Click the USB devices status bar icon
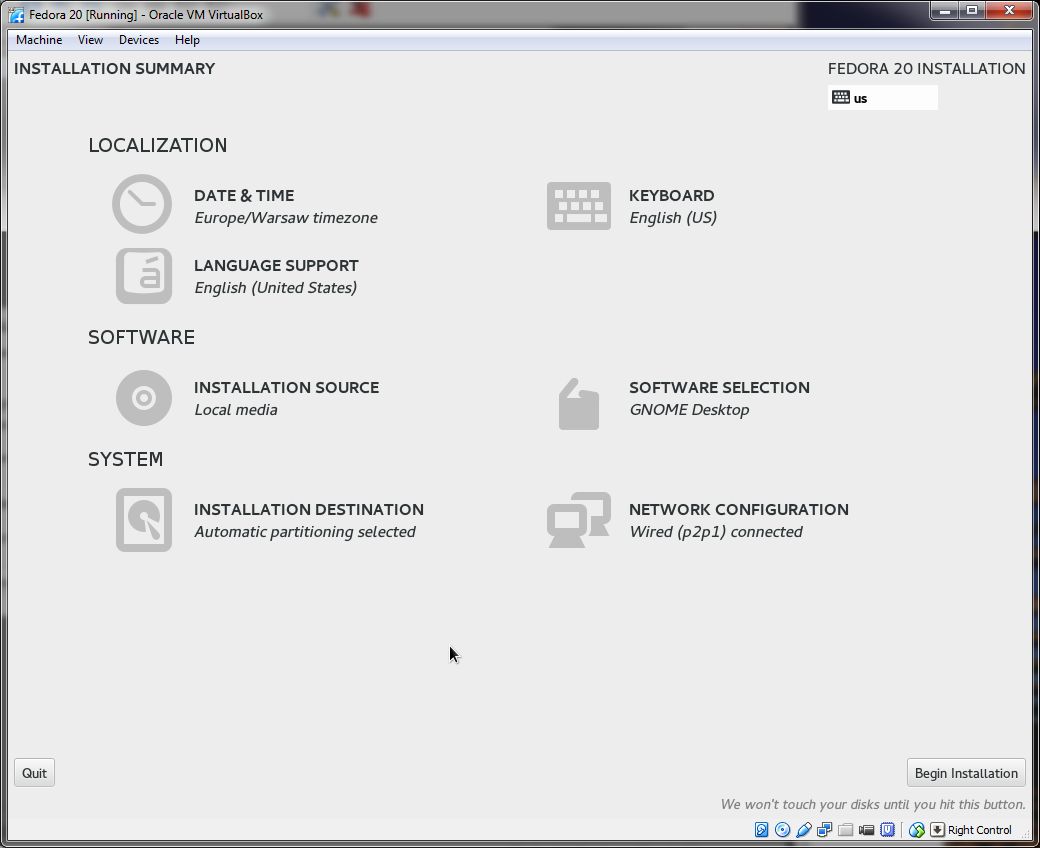Image resolution: width=1040 pixels, height=848 pixels. [x=804, y=829]
